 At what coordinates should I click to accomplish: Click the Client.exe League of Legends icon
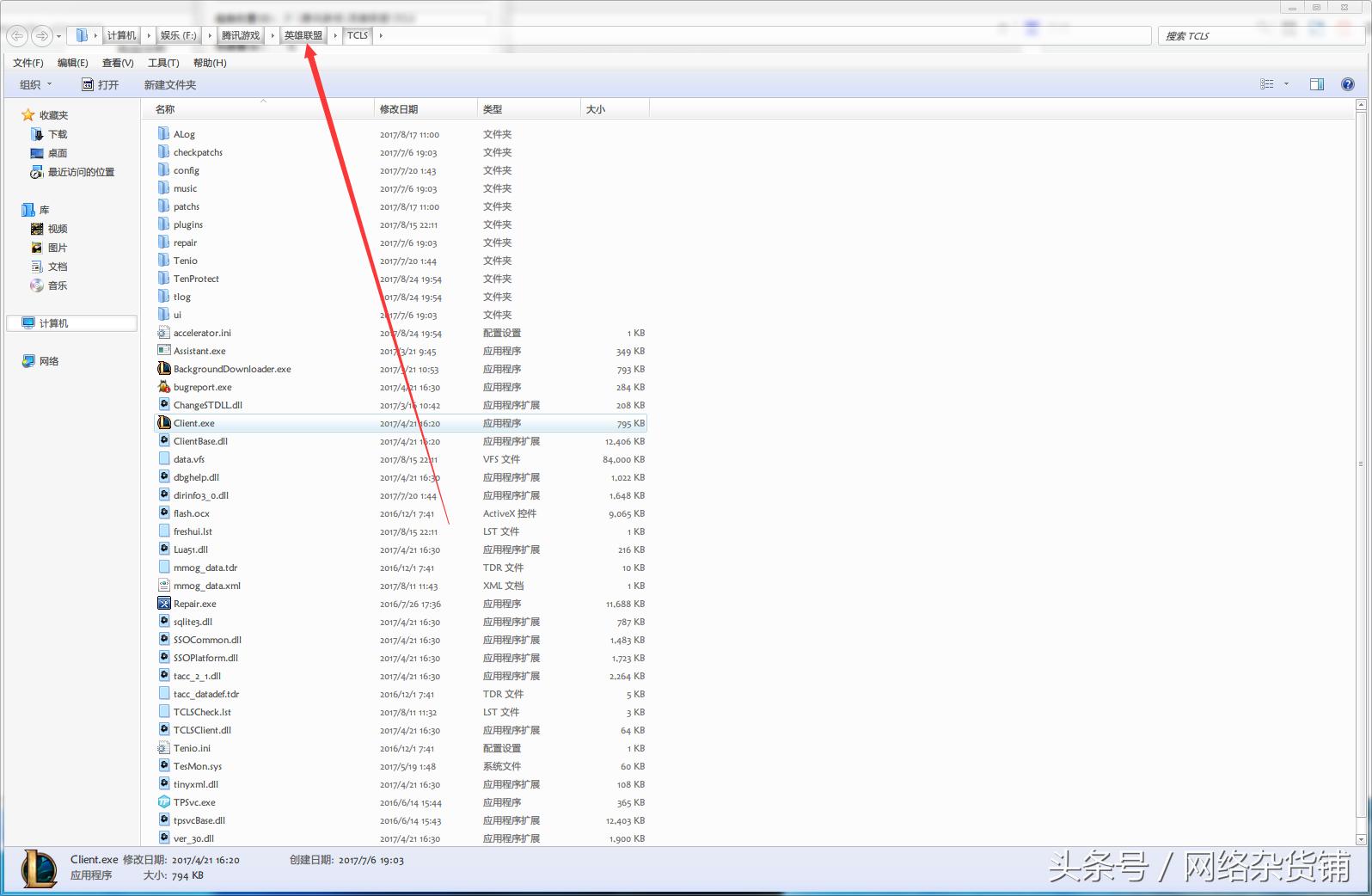164,423
